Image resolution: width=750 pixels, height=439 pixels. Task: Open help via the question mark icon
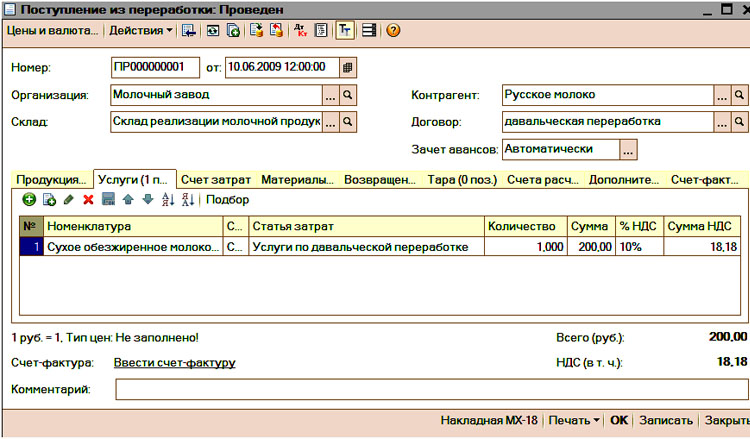pyautogui.click(x=393, y=31)
